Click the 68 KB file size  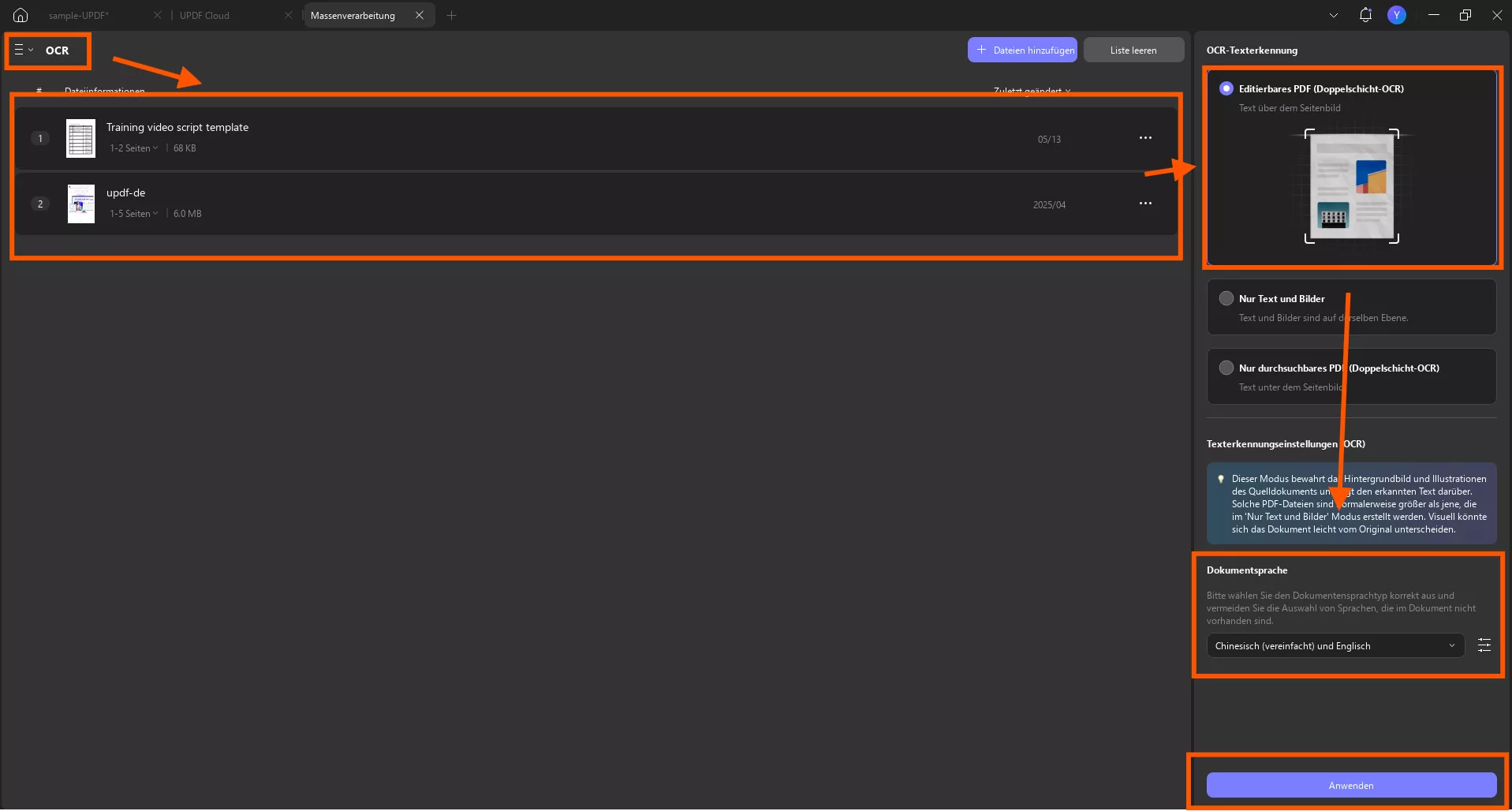pyautogui.click(x=185, y=148)
